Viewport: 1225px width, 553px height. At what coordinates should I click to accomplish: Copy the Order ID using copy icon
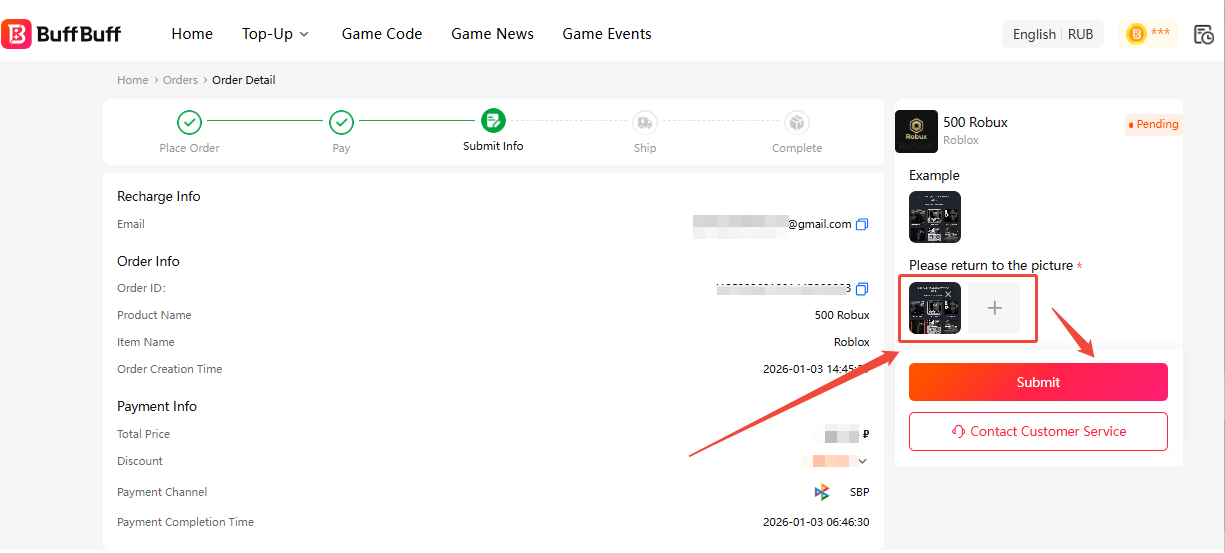[x=862, y=288]
